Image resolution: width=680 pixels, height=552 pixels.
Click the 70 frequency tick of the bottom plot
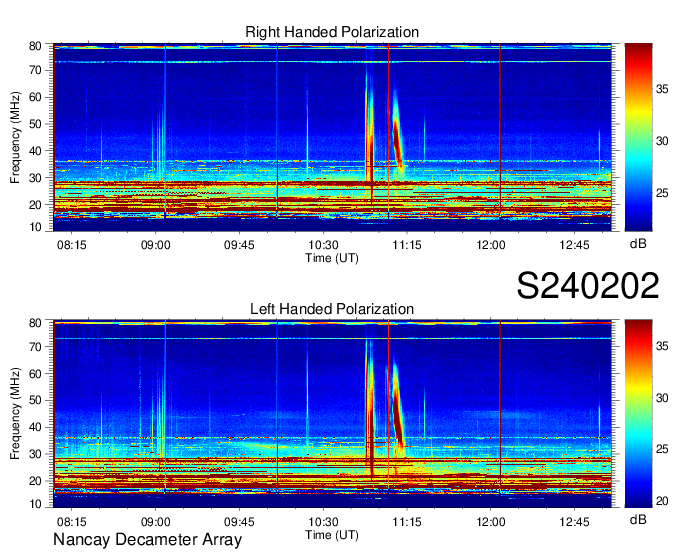[x=35, y=347]
